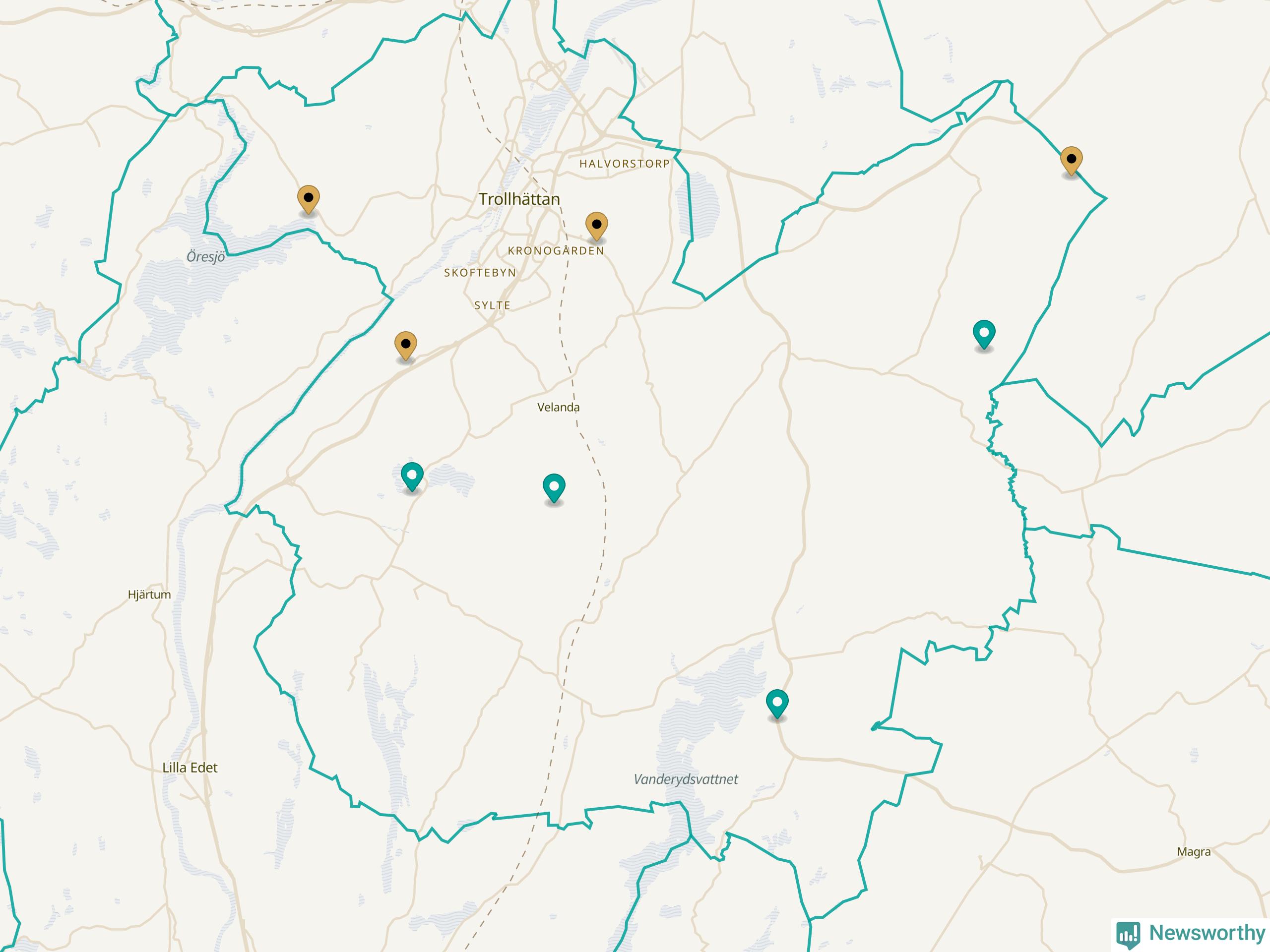Screen dimensions: 1270x952
Task: Select the Vanderydsvattnet lake label
Action: click(686, 779)
